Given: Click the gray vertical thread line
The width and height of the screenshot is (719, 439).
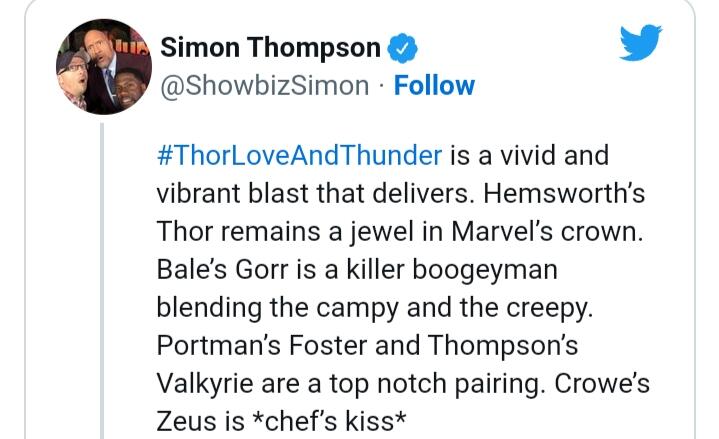Looking at the screenshot, I should click(x=102, y=281).
